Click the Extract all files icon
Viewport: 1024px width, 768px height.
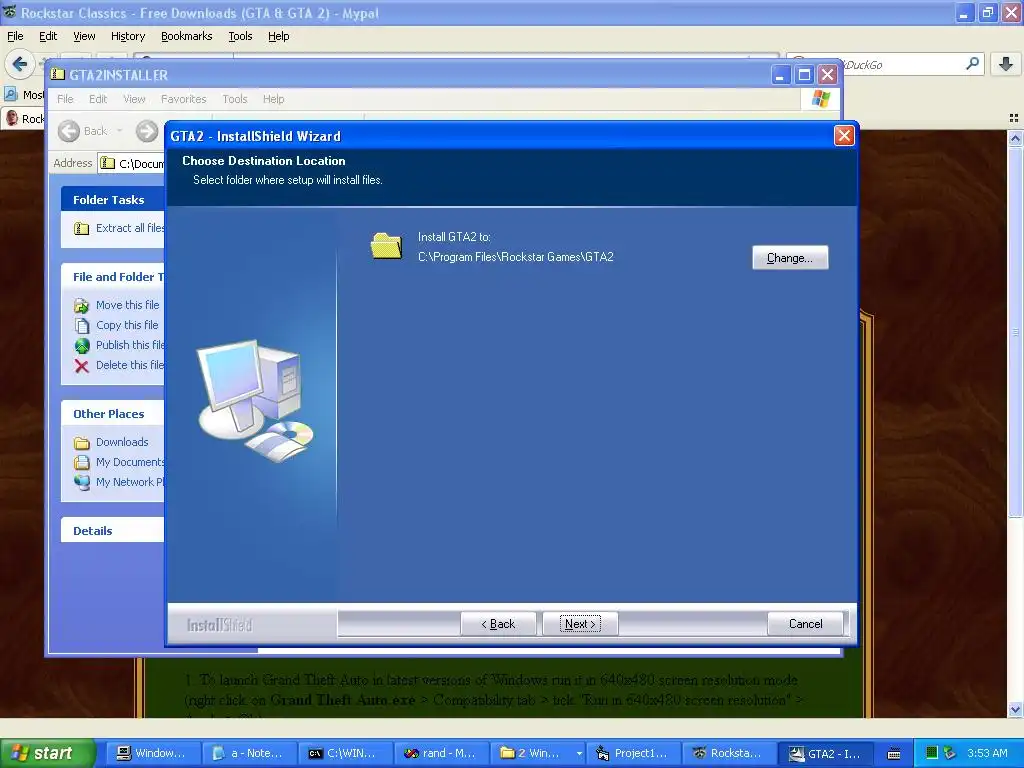tap(82, 228)
